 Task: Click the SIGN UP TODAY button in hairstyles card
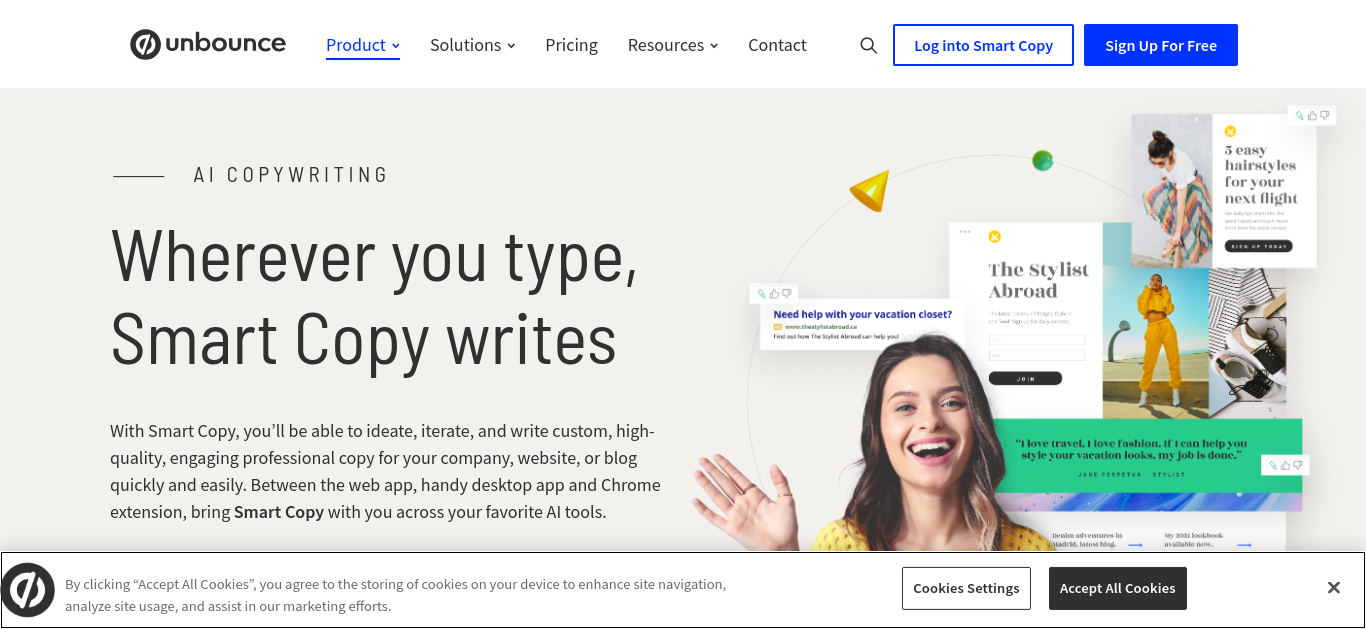(x=1258, y=246)
